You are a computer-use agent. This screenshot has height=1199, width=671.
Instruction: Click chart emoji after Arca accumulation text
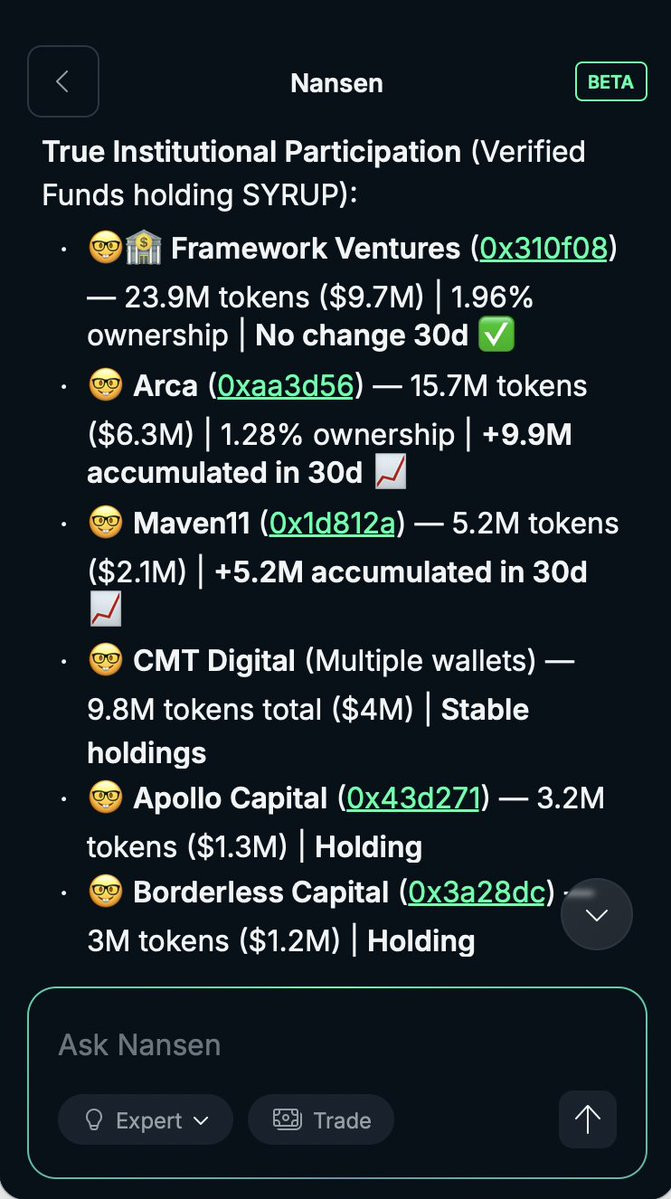[389, 474]
